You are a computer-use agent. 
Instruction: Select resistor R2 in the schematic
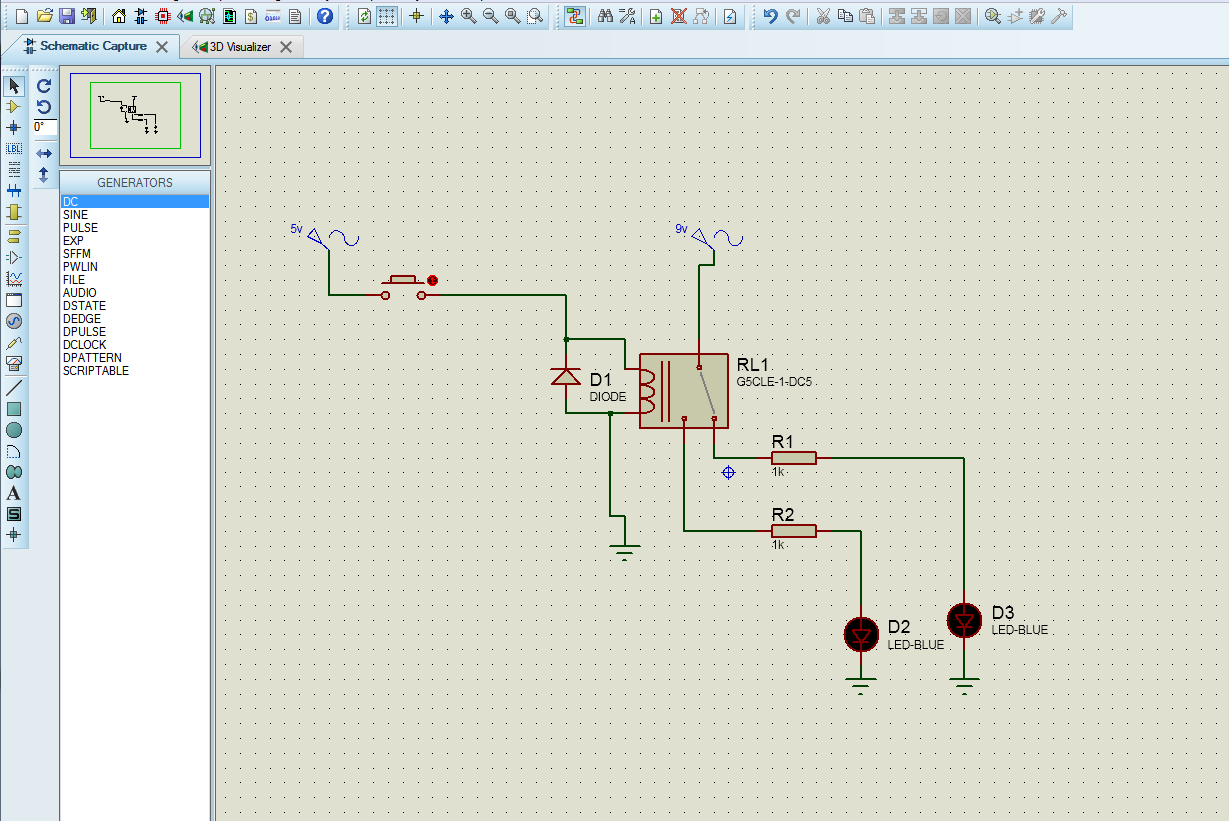[794, 531]
